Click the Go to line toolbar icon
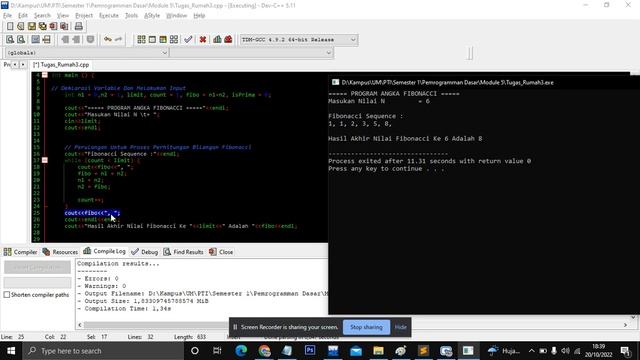This screenshot has height=360, width=640. 47,40
